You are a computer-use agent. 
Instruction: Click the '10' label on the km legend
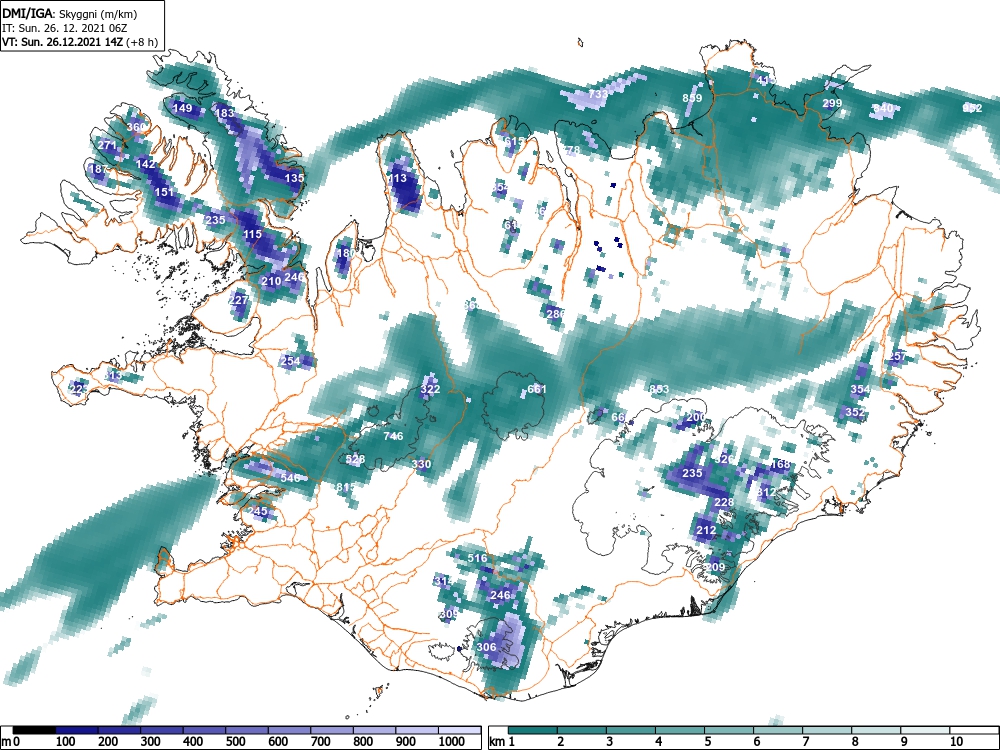pyautogui.click(x=956, y=741)
